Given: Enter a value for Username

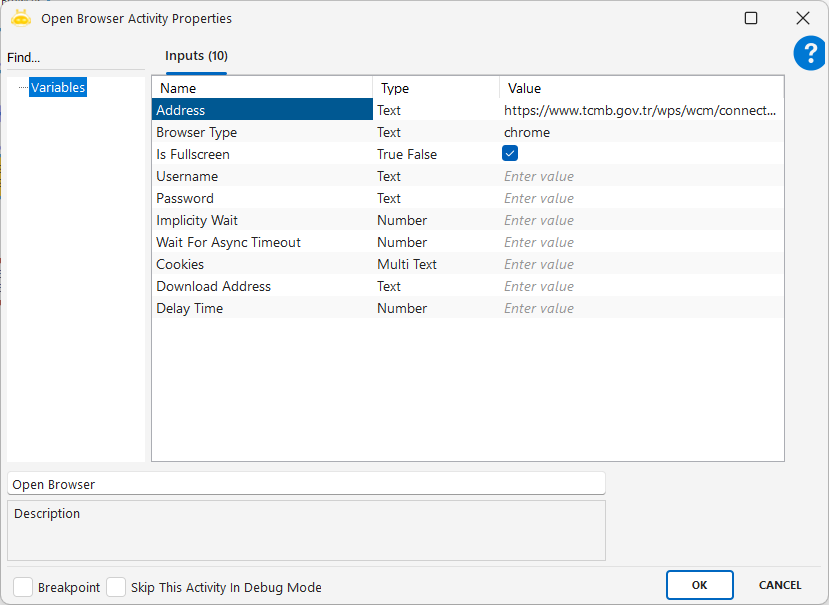Looking at the screenshot, I should click(640, 176).
